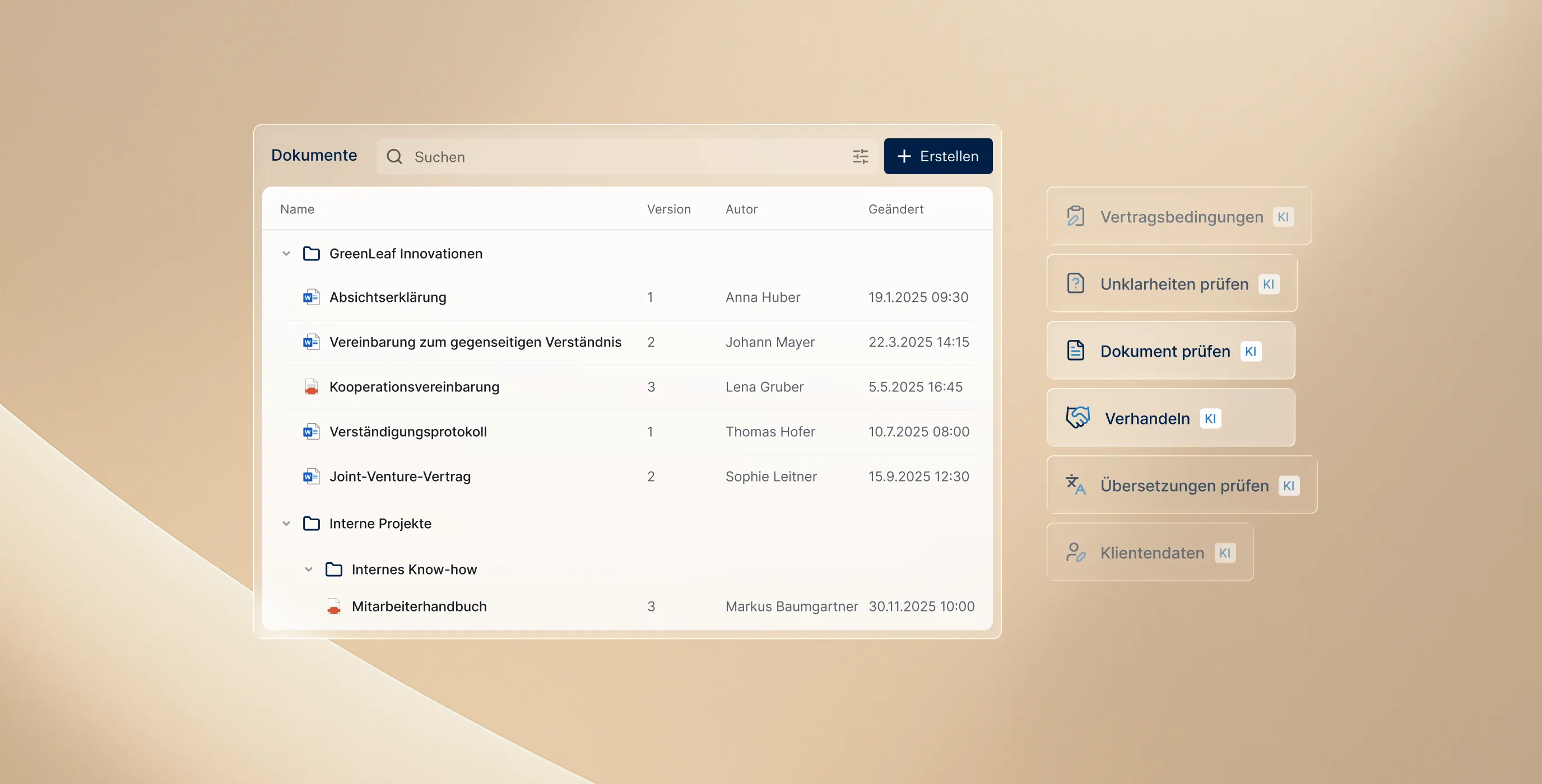The width and height of the screenshot is (1542, 784).
Task: Click the Unklarheiten prüfen question-mark icon
Action: tap(1075, 283)
